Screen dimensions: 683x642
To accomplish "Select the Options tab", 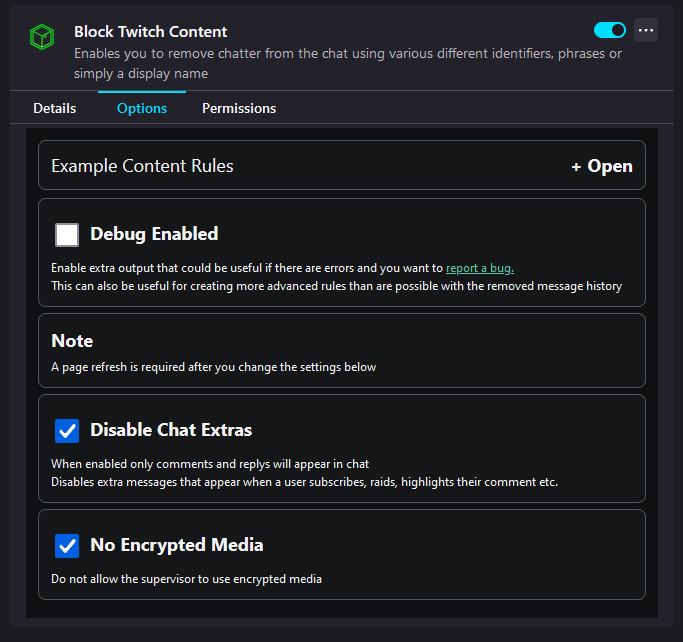I will point(142,108).
